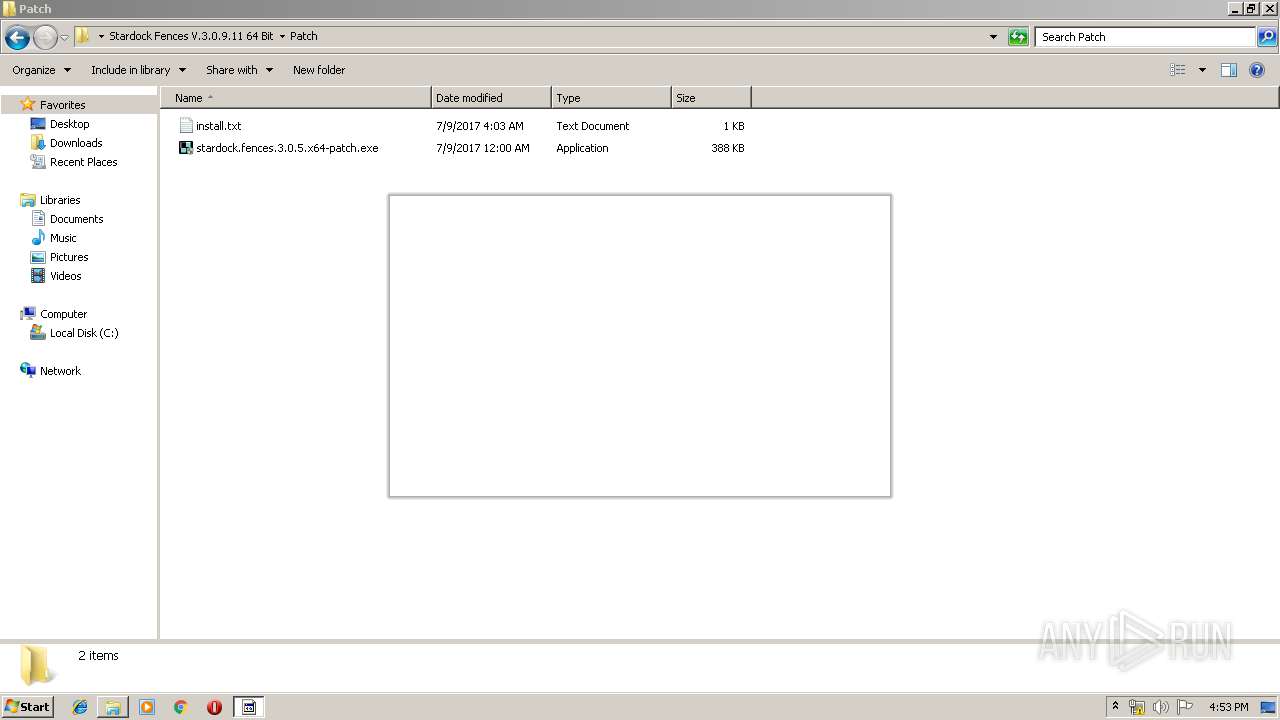The height and width of the screenshot is (720, 1280).
Task: Click the 7/9/2017 4:03 AM date cell
Action: tap(480, 126)
